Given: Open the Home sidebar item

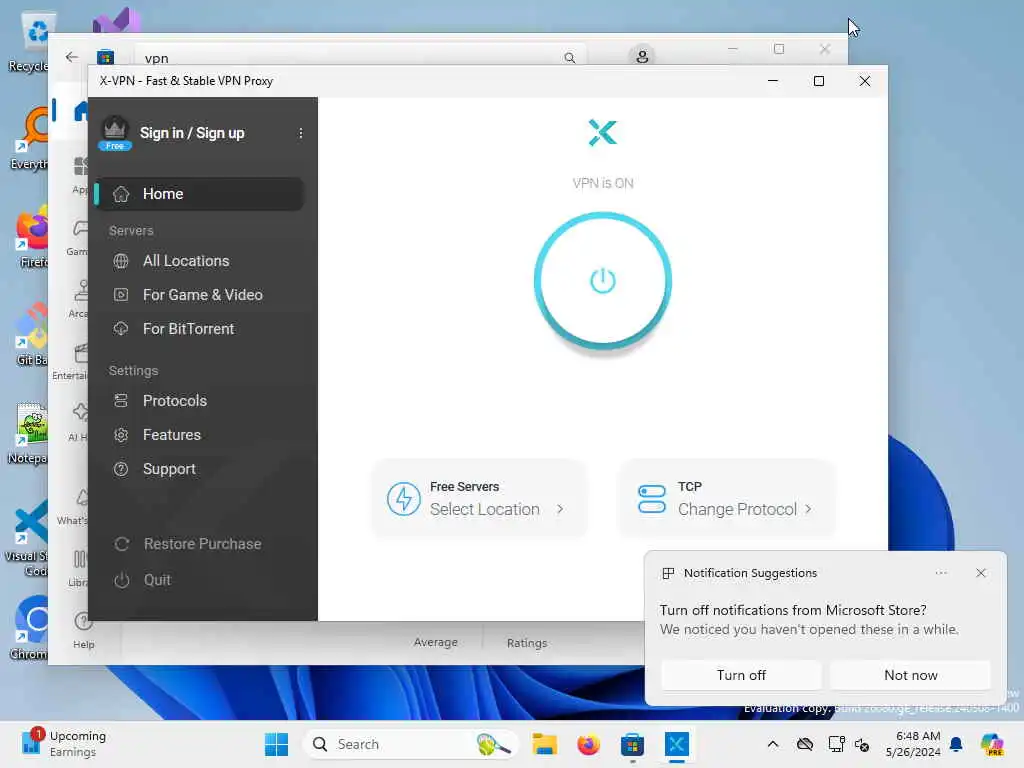Looking at the screenshot, I should pyautogui.click(x=200, y=194).
